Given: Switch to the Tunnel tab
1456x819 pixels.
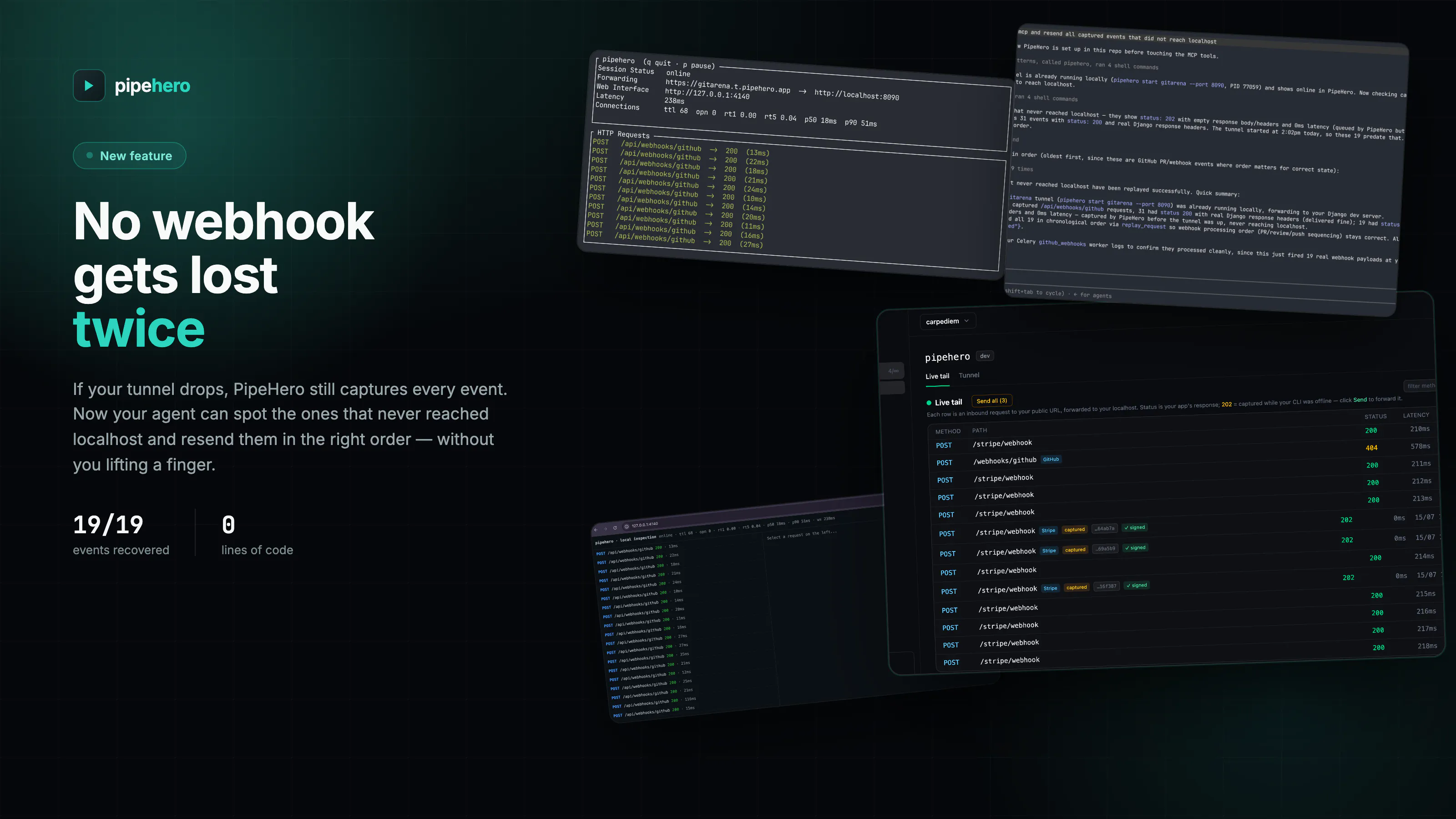Looking at the screenshot, I should 969,375.
